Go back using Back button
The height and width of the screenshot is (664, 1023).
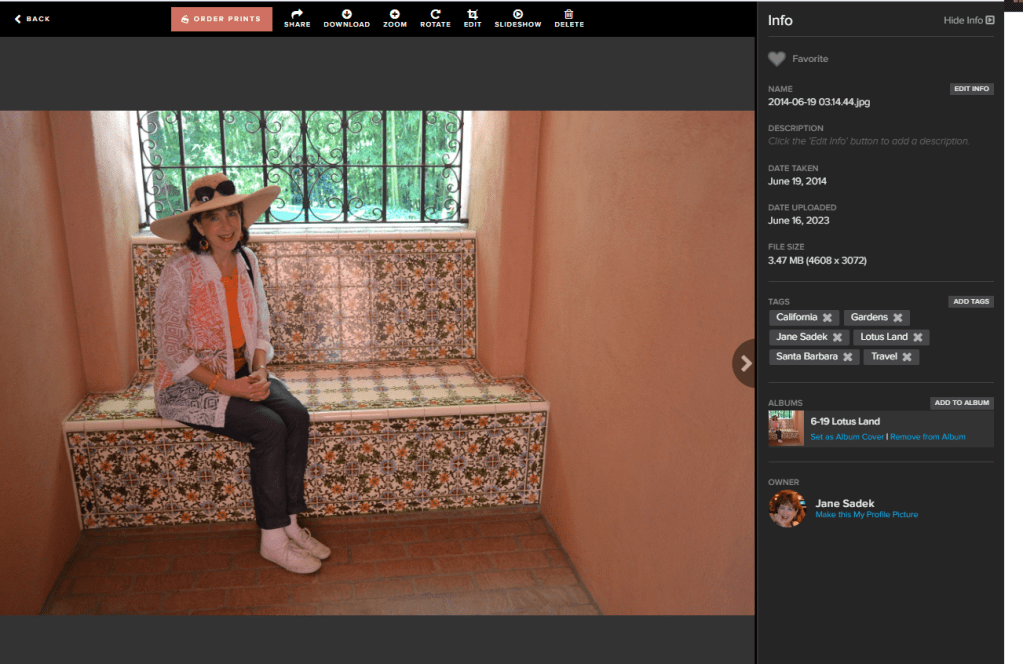[32, 19]
